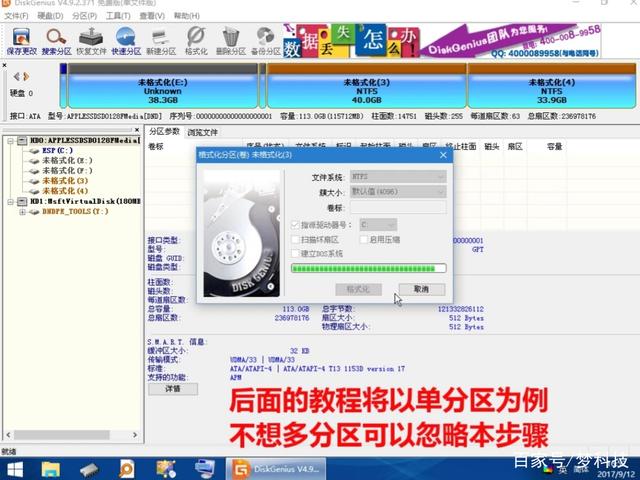Select the DiskGenius taskbar button
The width and height of the screenshot is (640, 480).
click(x=276, y=469)
